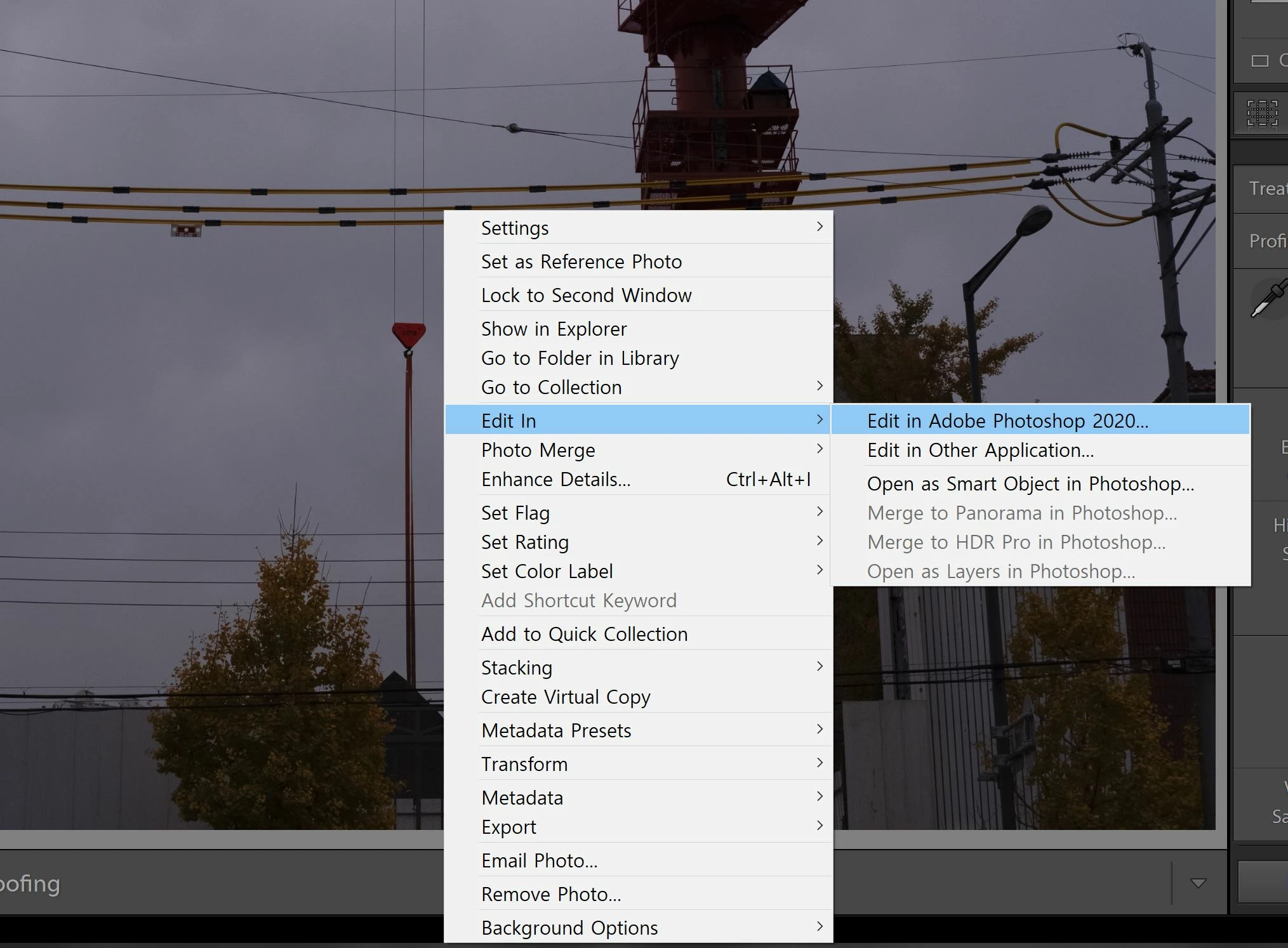Choose Open as Smart Object in Photoshop
The width and height of the screenshot is (1288, 948).
click(1030, 484)
